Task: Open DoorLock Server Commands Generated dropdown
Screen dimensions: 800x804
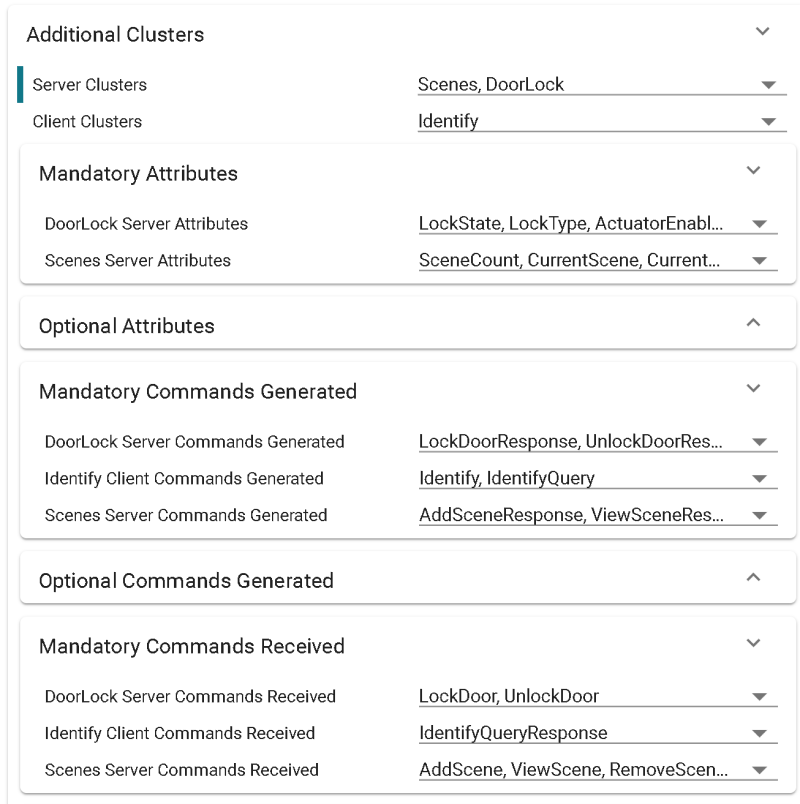Action: click(x=759, y=442)
